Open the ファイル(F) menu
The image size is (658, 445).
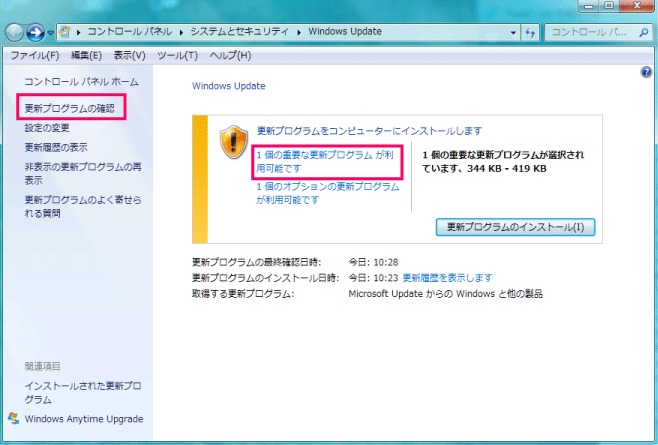click(x=35, y=55)
